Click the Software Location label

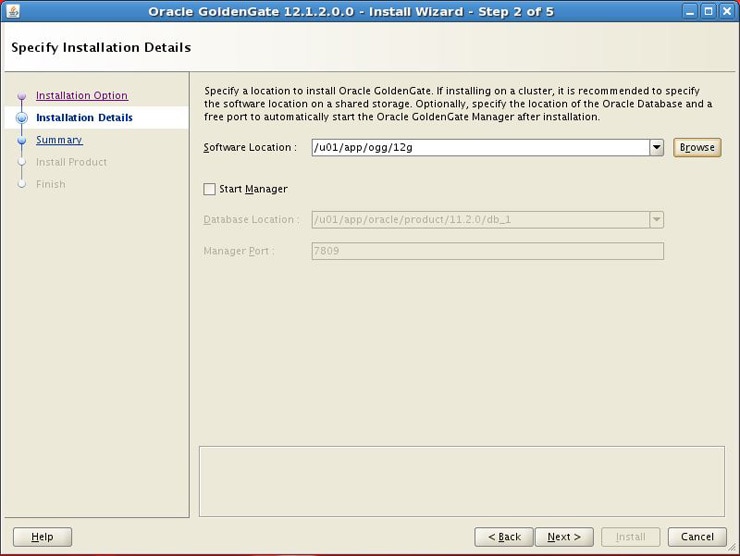pos(250,147)
